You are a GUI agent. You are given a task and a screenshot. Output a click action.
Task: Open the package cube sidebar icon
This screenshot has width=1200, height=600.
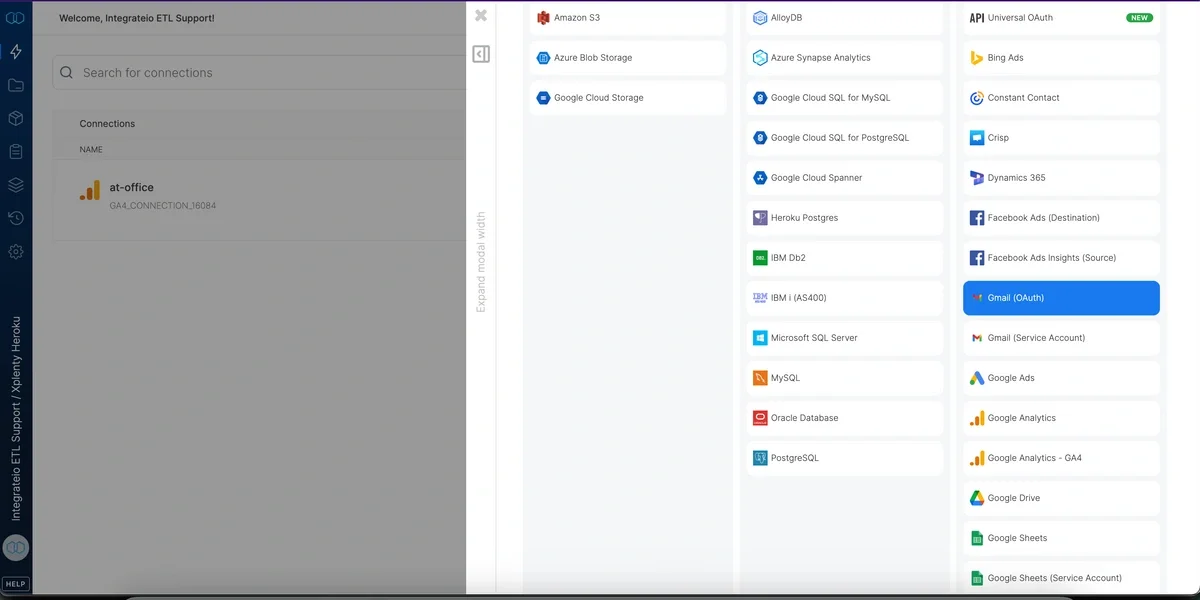[16, 118]
